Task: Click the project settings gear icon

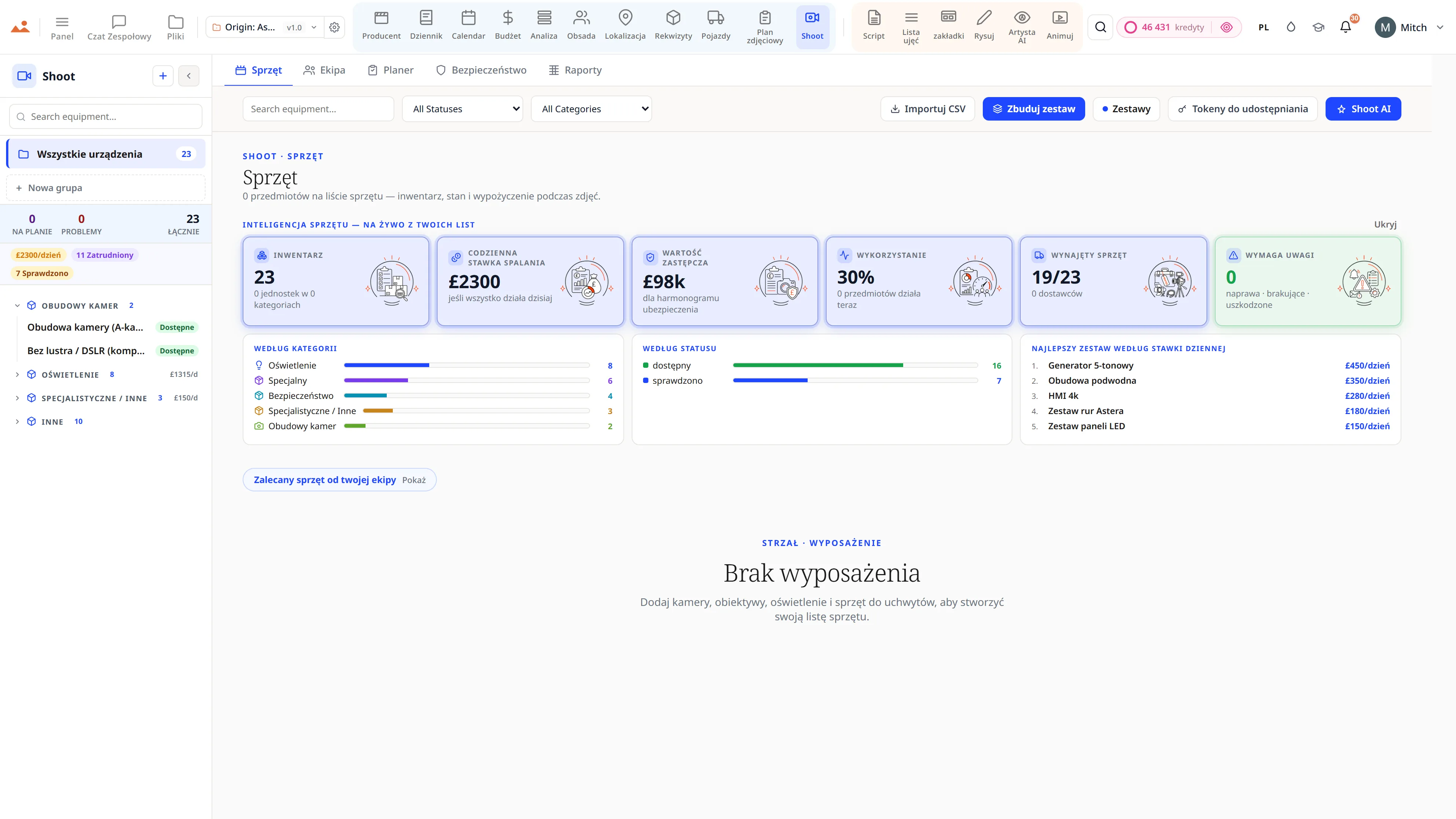Action: (334, 27)
